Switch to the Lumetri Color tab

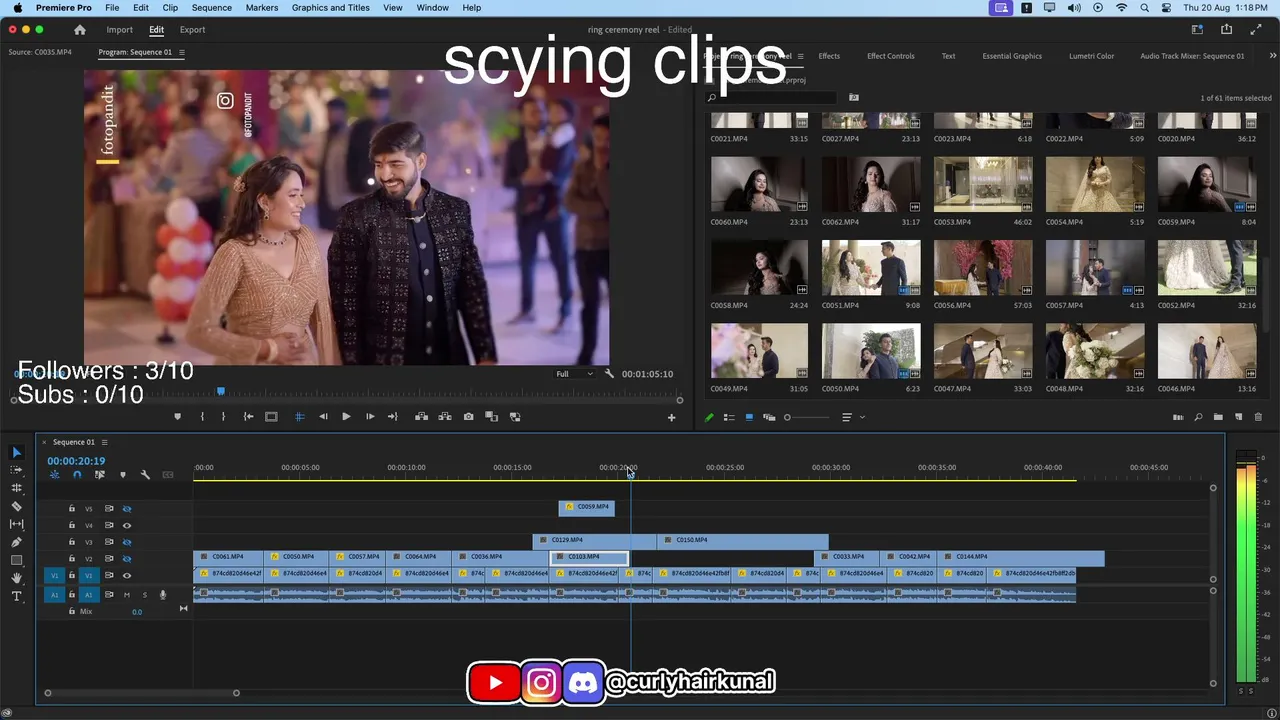click(1091, 56)
